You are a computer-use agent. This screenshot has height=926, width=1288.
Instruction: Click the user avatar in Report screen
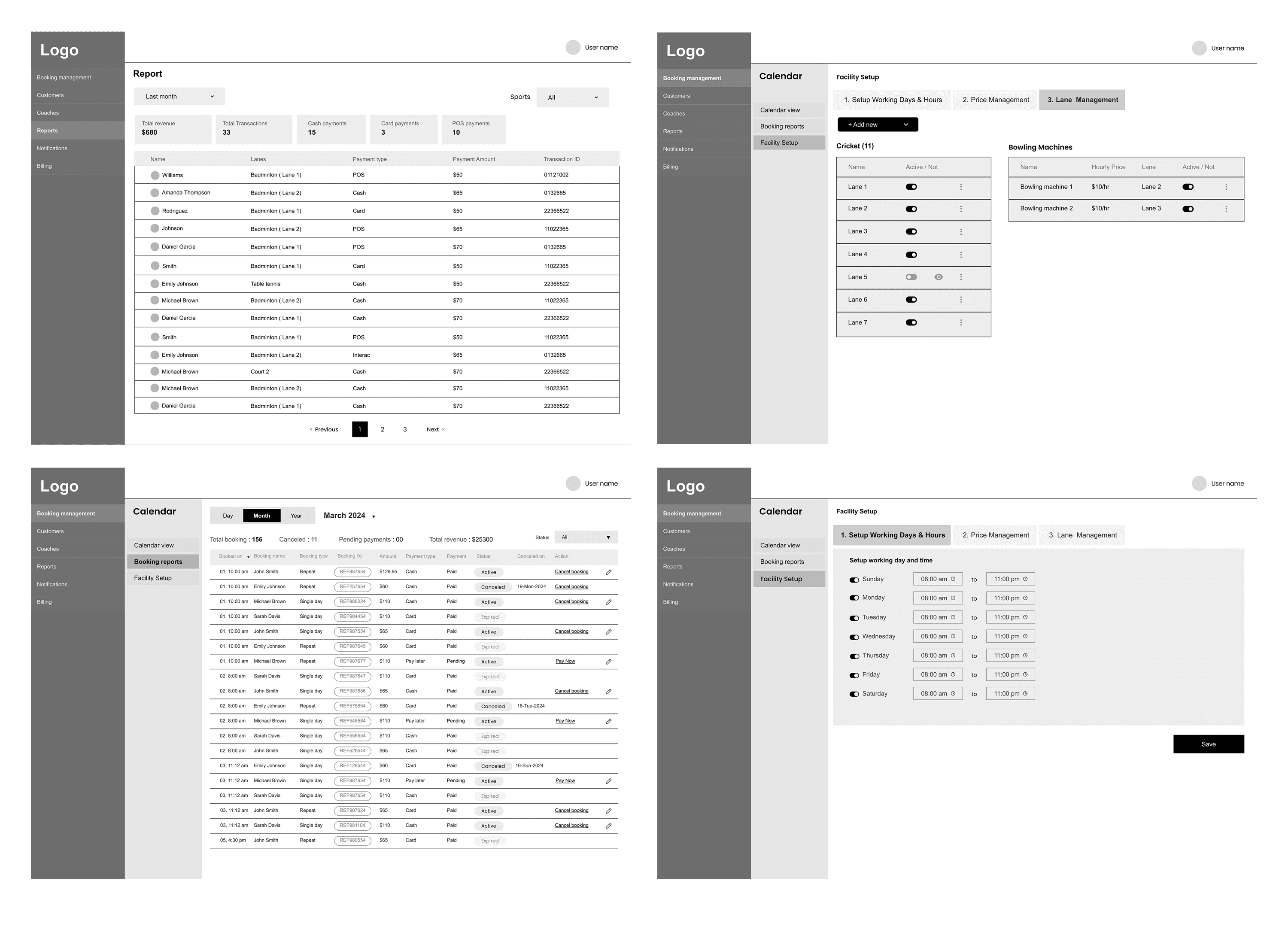[x=572, y=48]
